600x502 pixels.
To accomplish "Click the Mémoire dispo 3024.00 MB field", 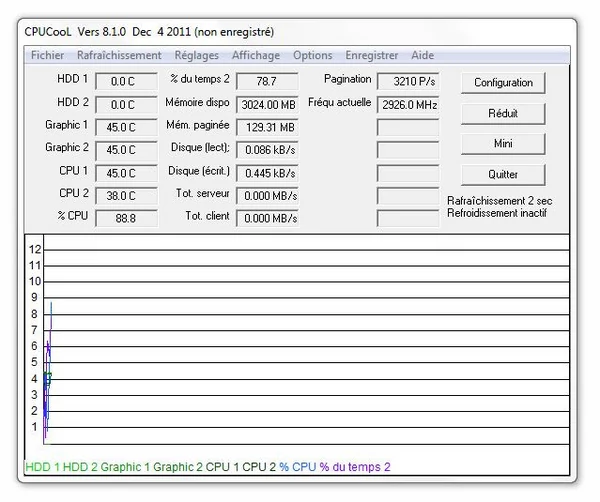I will click(267, 104).
